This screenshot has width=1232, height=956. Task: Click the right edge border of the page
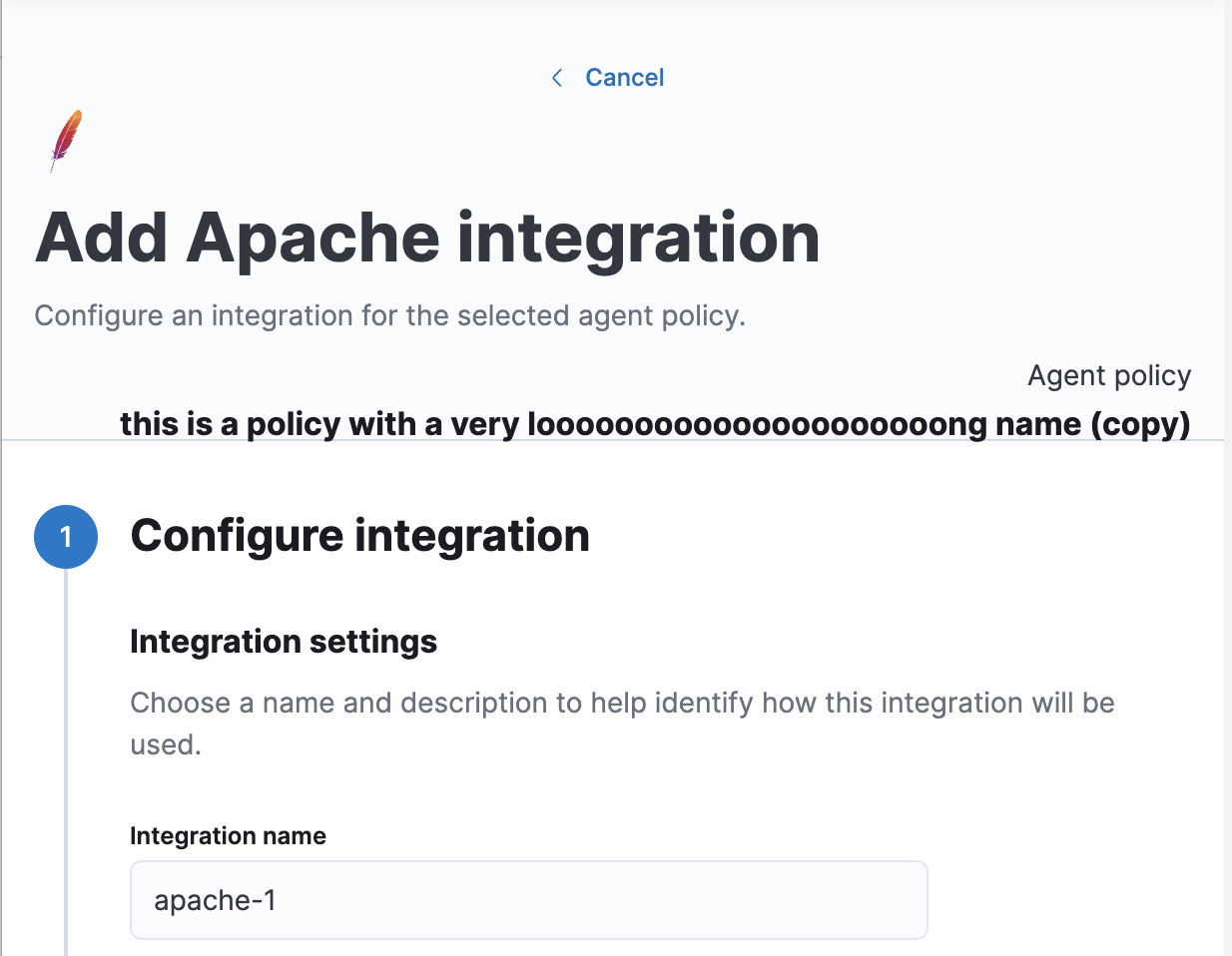1225,599
